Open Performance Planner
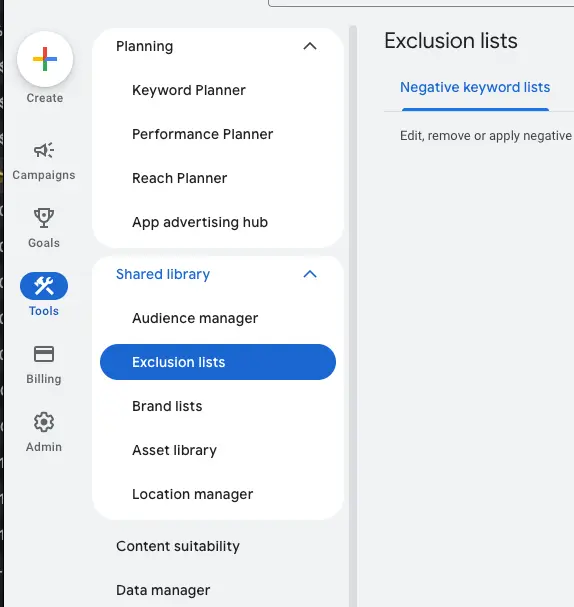The height and width of the screenshot is (607, 574). point(202,134)
